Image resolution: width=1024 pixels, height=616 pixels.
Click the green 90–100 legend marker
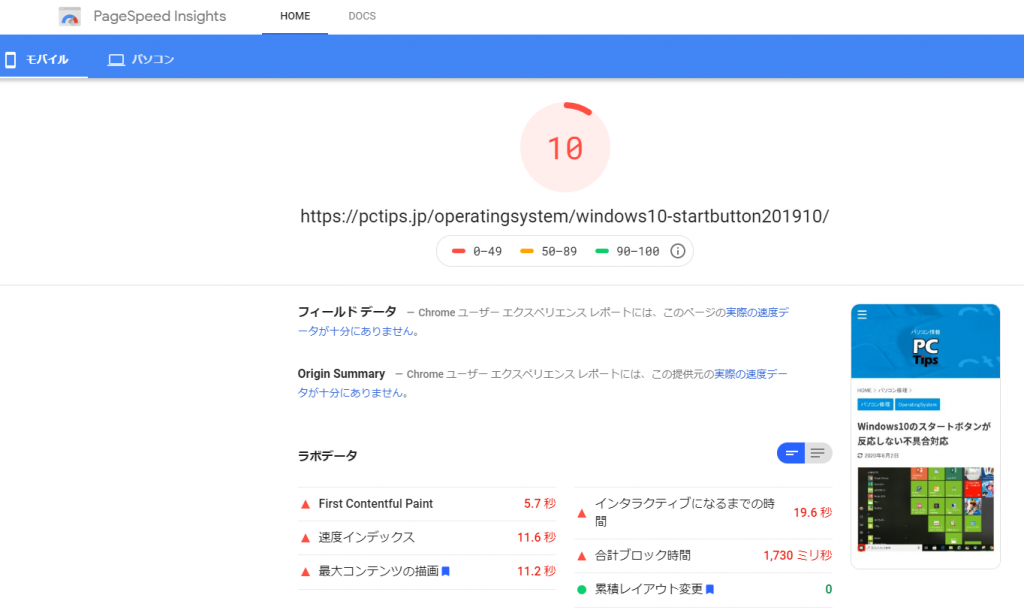(602, 251)
